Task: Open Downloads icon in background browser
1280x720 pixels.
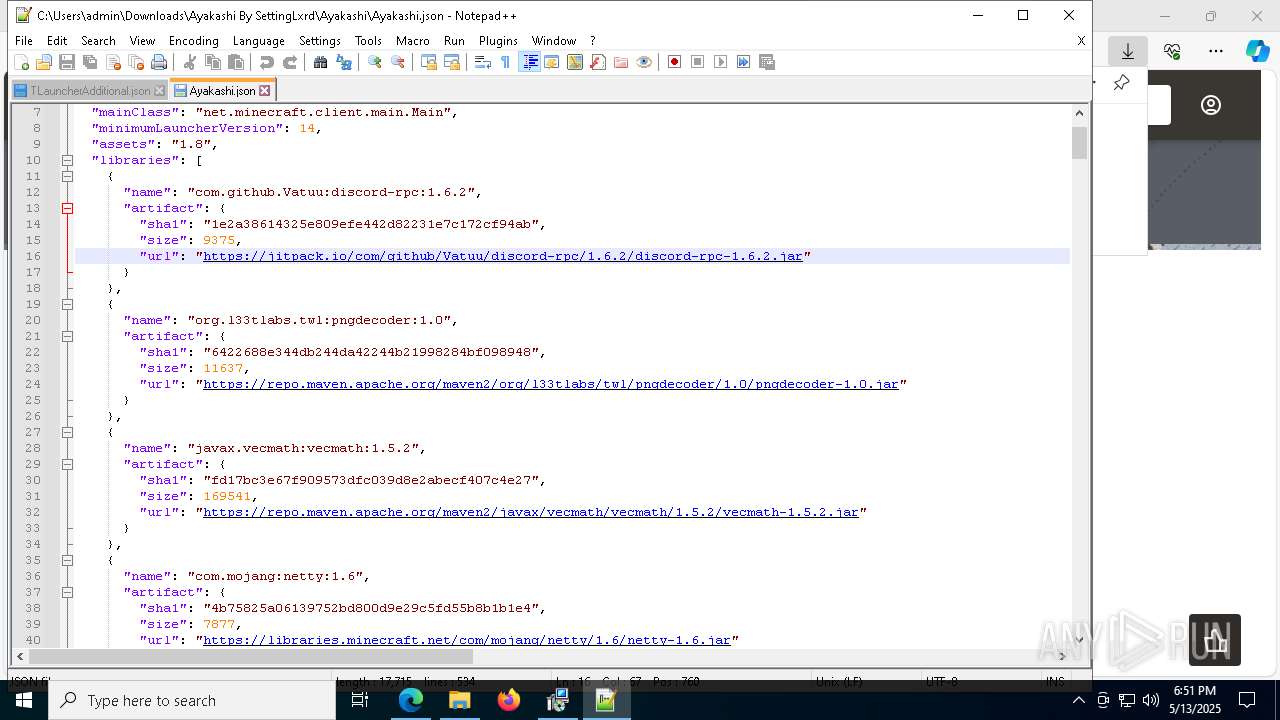Action: point(1128,51)
